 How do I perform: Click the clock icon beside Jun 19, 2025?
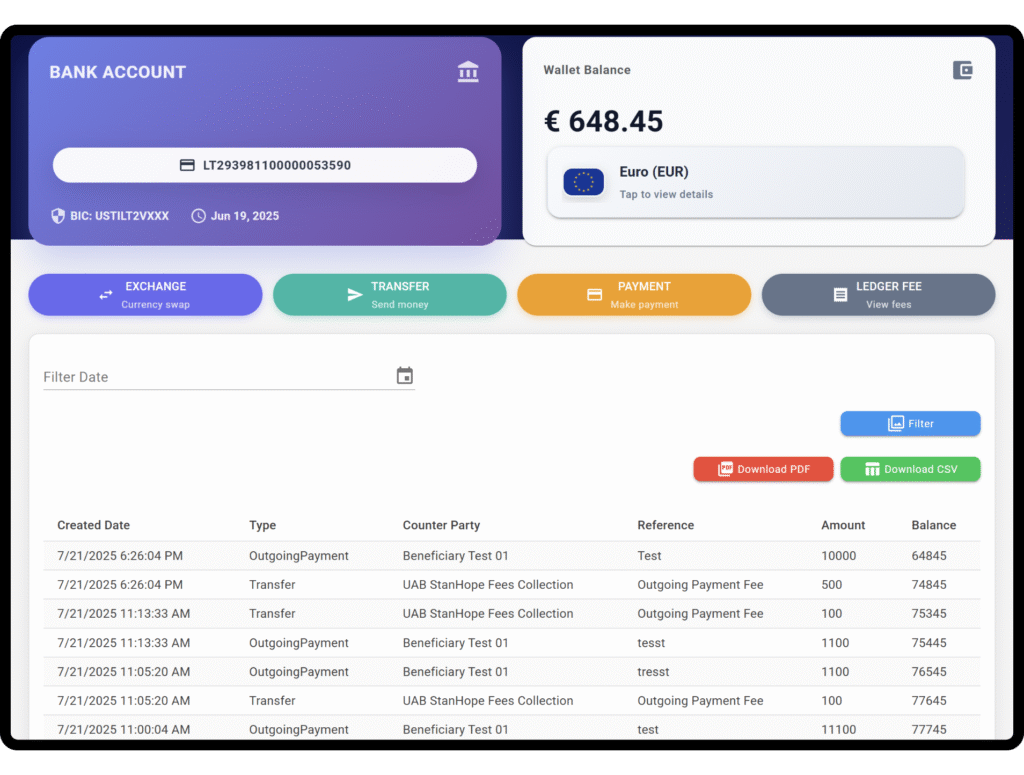click(198, 216)
